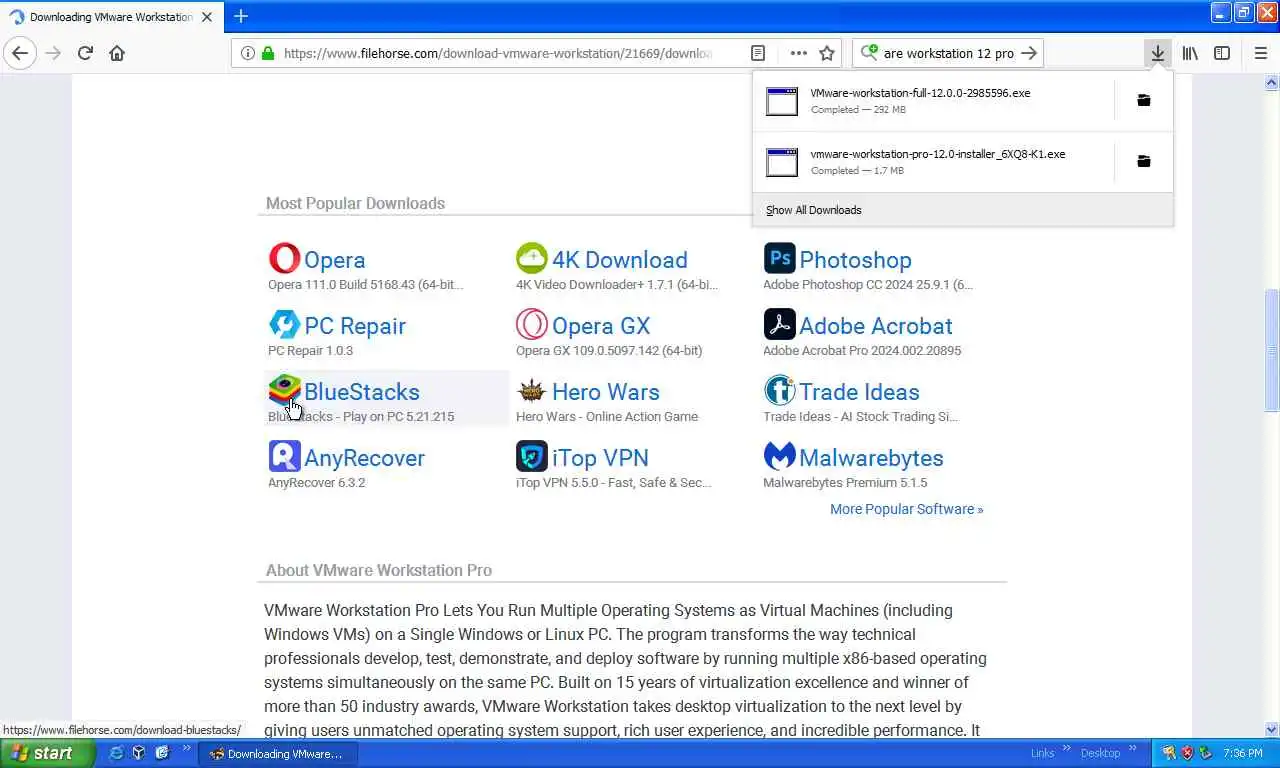Open the browser home page
The width and height of the screenshot is (1280, 768).
tap(117, 53)
